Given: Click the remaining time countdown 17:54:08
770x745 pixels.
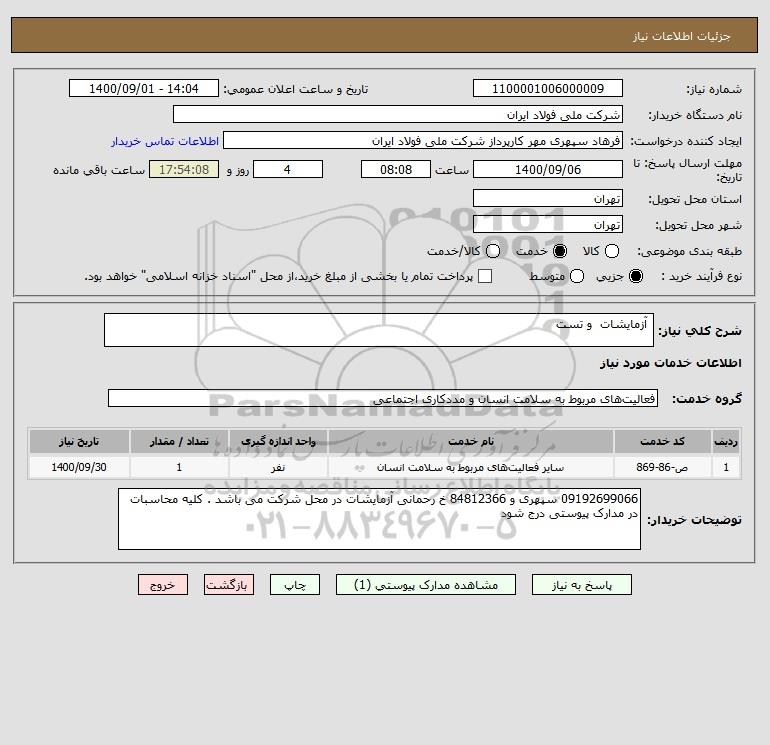Looking at the screenshot, I should 184,169.
